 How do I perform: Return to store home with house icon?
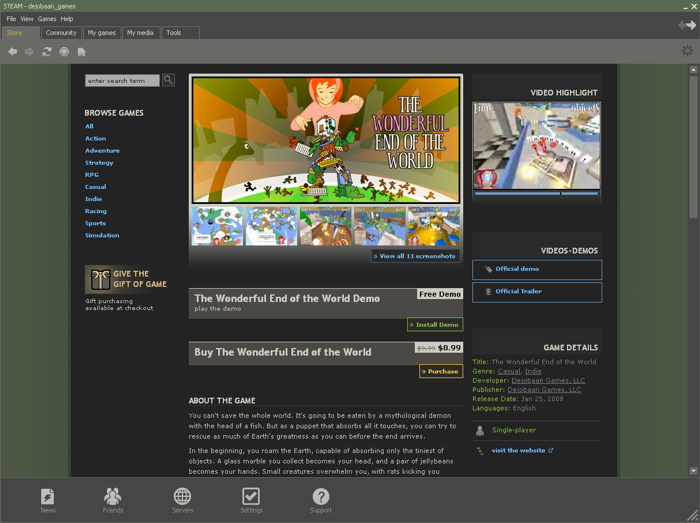tap(81, 52)
